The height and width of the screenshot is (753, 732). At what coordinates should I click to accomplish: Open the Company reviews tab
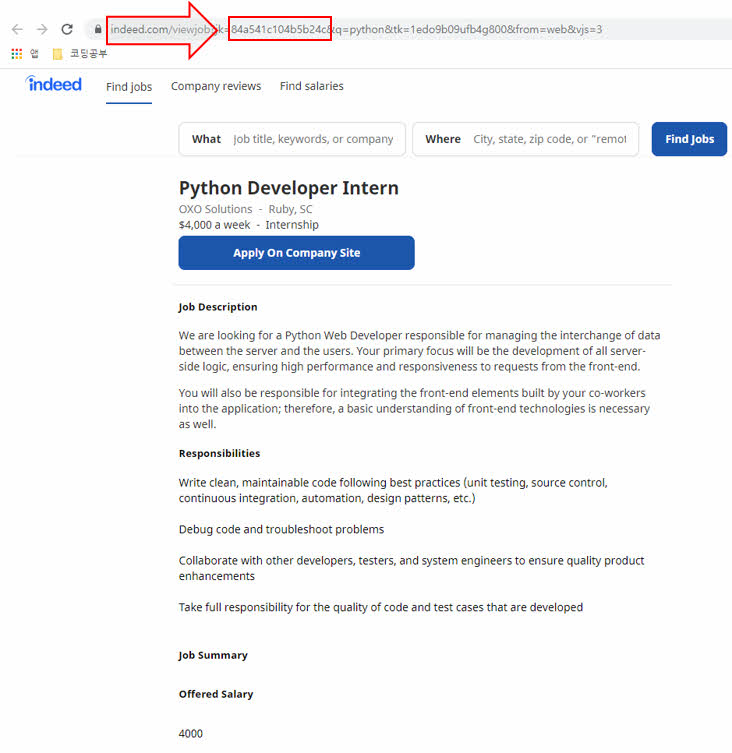[216, 86]
